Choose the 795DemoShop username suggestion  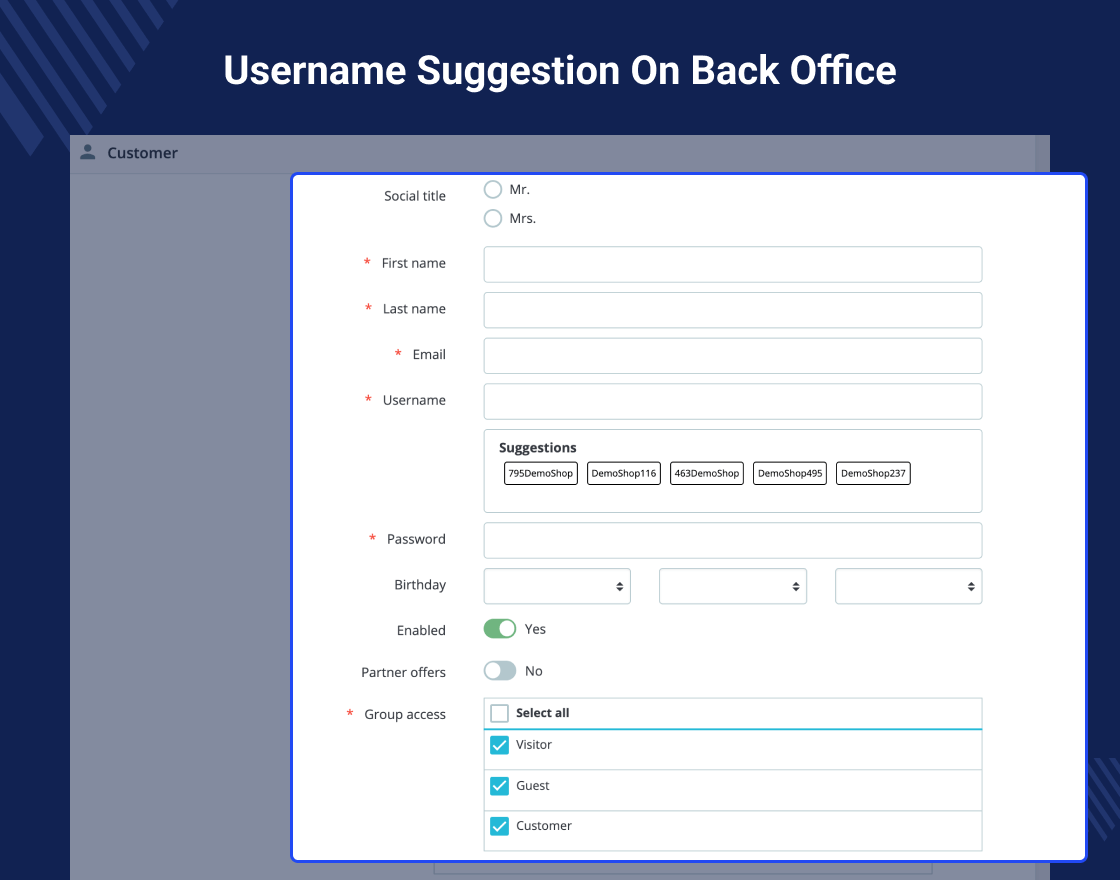click(541, 473)
